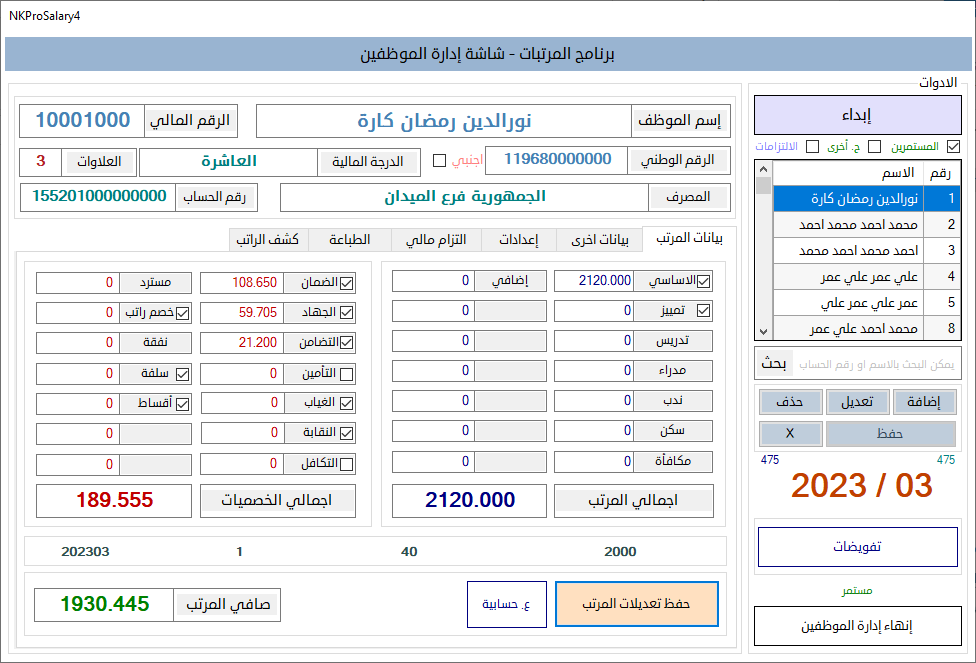Toggle the الغياب deduction checkbox
This screenshot has width=976, height=663.
pyautogui.click(x=347, y=403)
